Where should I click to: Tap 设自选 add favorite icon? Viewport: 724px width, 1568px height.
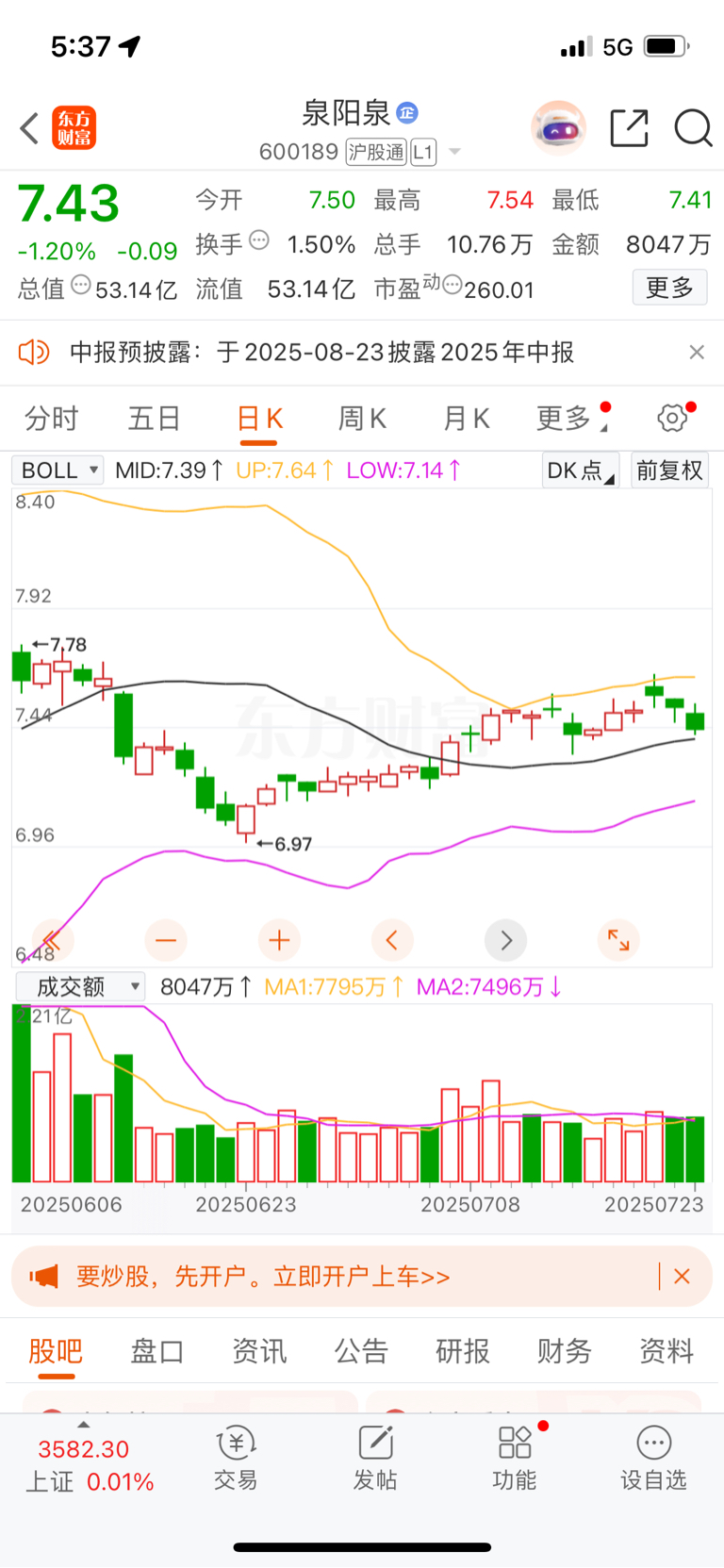pyautogui.click(x=654, y=1457)
